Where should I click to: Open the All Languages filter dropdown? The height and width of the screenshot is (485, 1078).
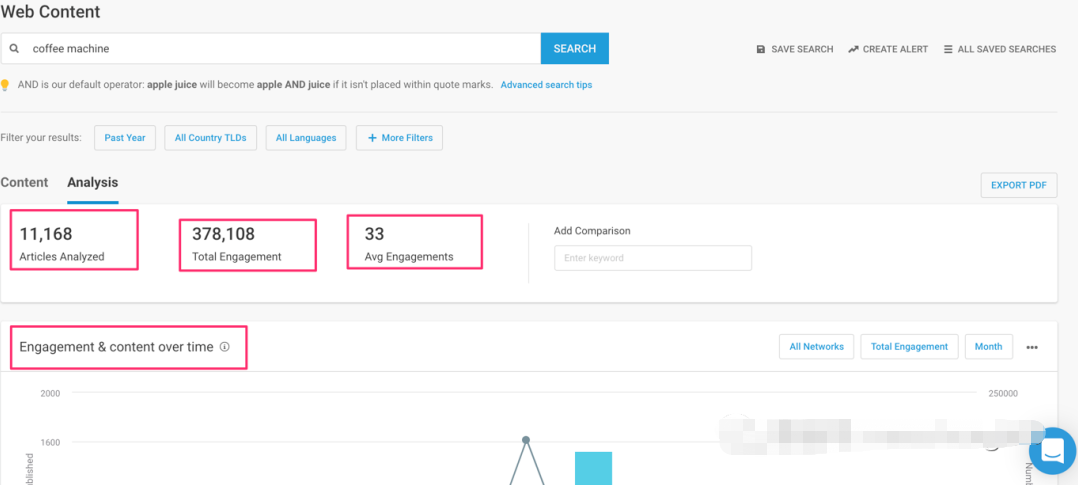pyautogui.click(x=306, y=138)
